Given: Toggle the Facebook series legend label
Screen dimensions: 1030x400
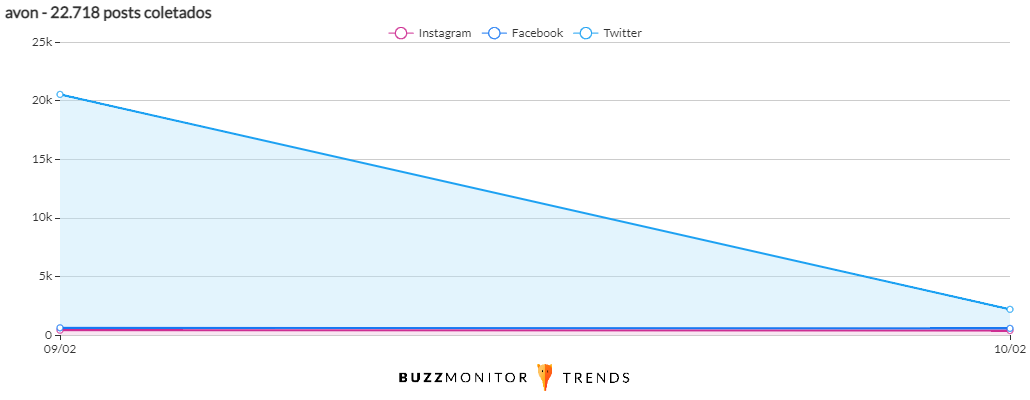Looking at the screenshot, I should (537, 33).
